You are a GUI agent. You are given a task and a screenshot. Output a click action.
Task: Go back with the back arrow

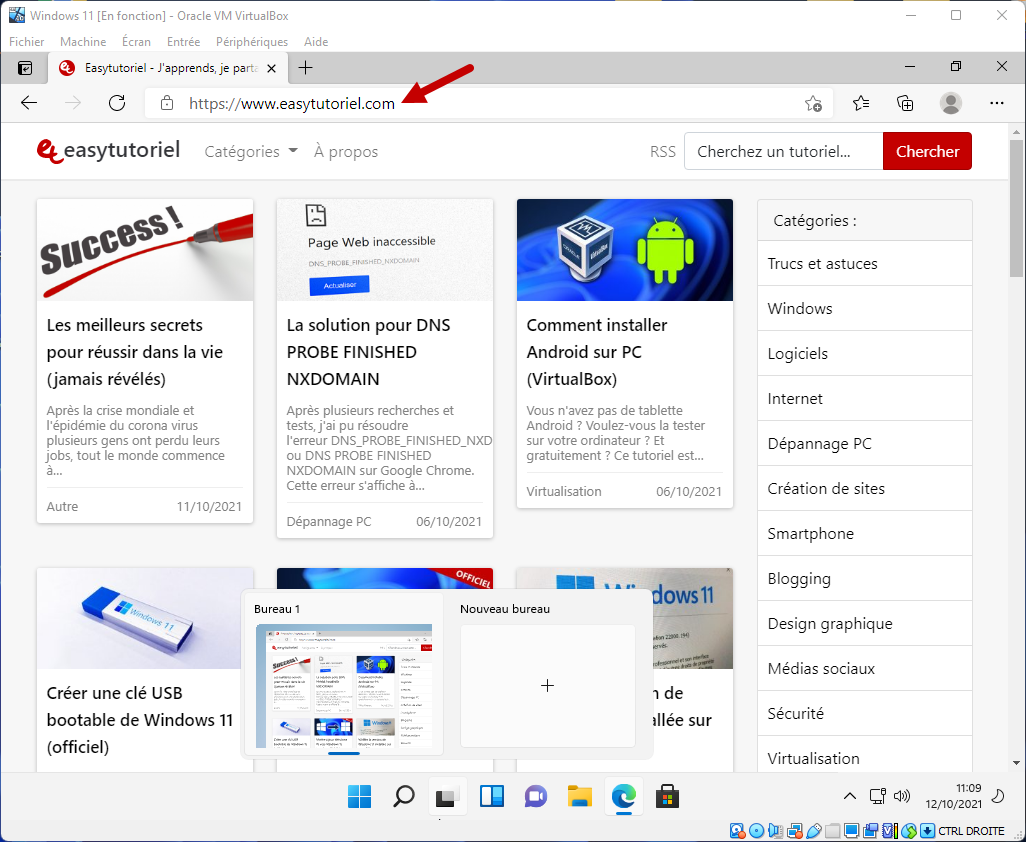29,103
